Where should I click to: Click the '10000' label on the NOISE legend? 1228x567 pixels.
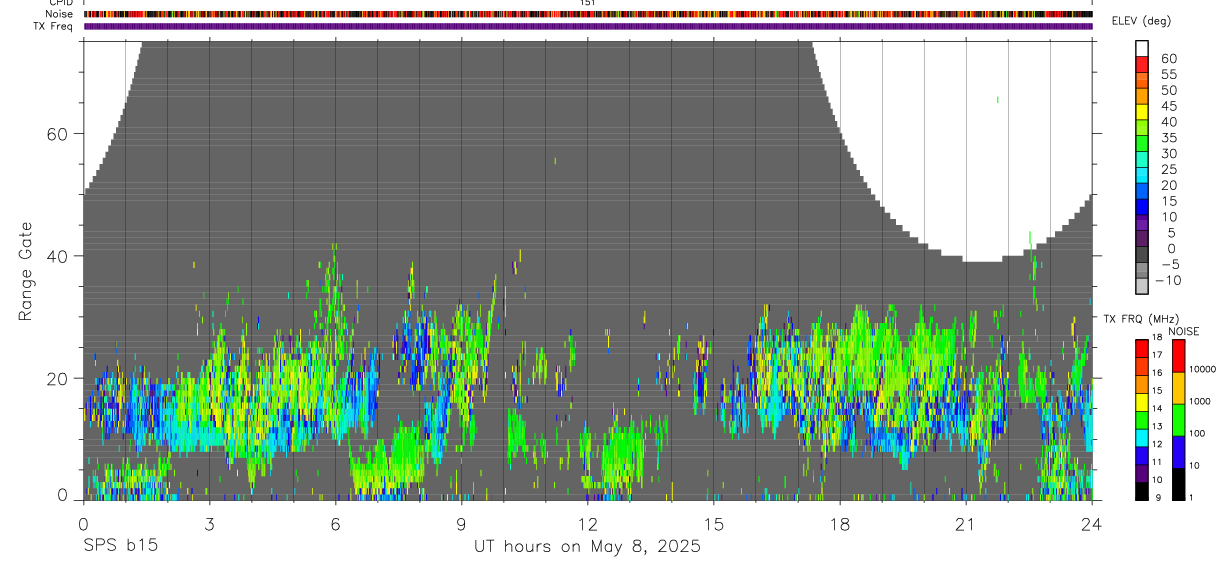[x=1202, y=369]
